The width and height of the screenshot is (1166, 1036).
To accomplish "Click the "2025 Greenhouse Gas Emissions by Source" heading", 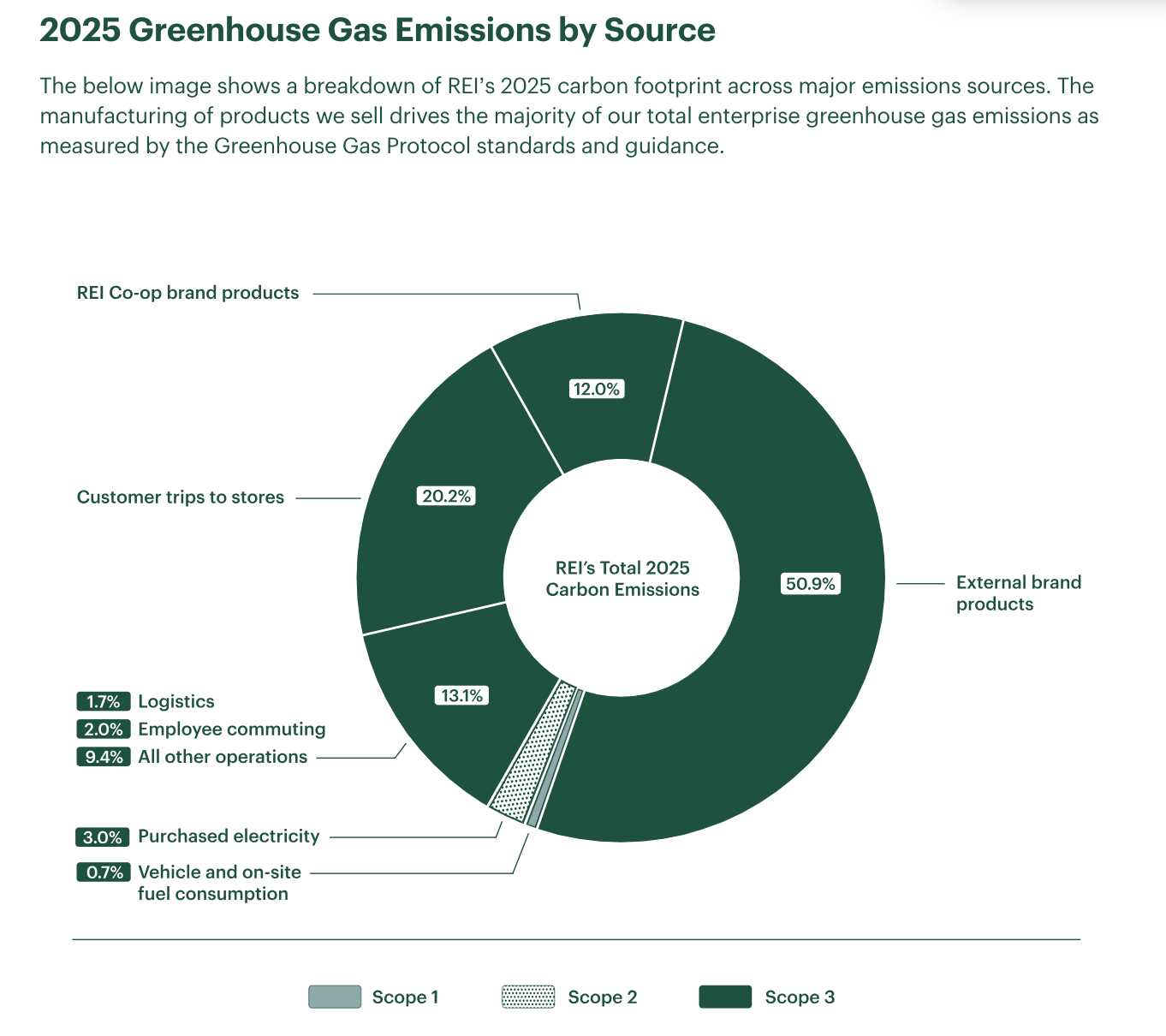I will click(x=378, y=30).
